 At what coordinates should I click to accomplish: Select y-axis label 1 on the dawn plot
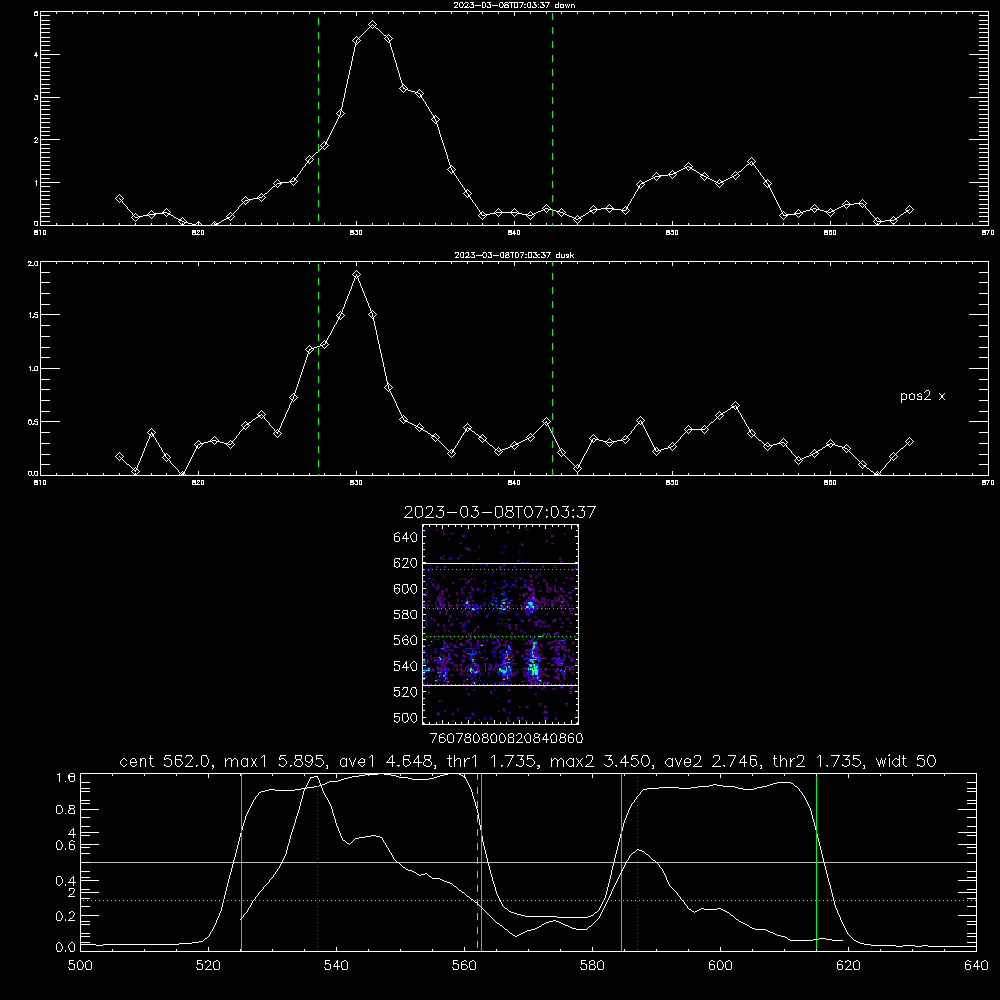tap(36, 182)
